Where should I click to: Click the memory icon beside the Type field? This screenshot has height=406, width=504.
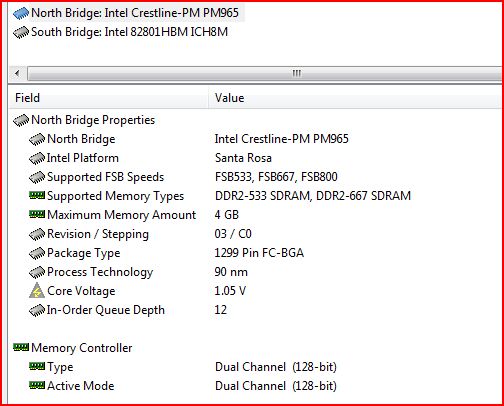coord(37,367)
